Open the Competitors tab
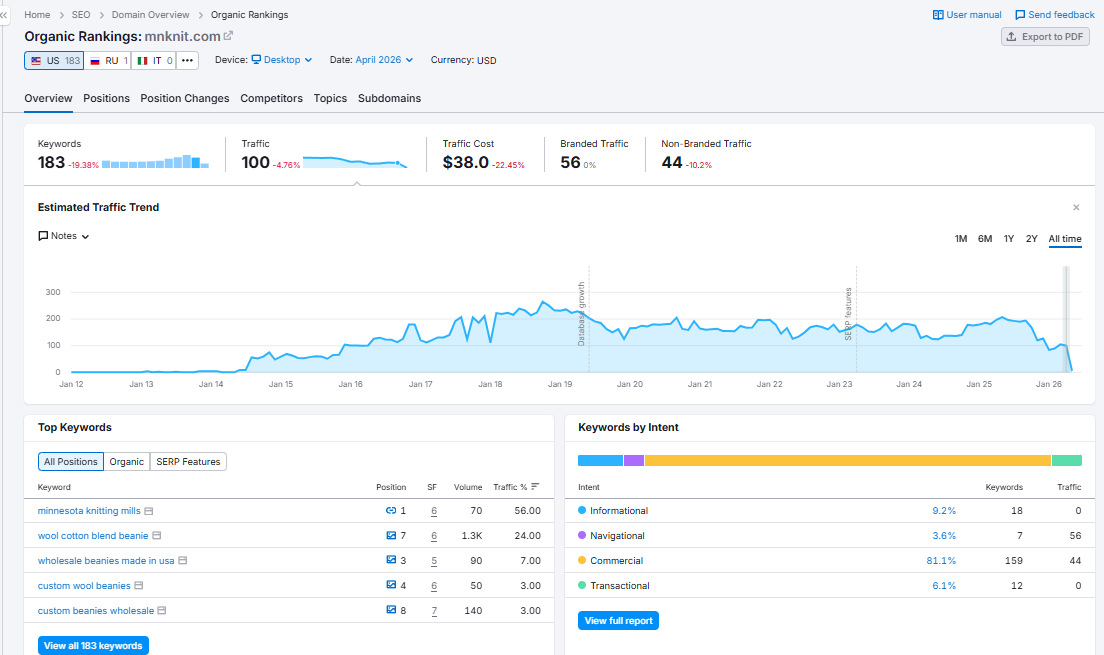The width and height of the screenshot is (1104, 655). pyautogui.click(x=271, y=99)
